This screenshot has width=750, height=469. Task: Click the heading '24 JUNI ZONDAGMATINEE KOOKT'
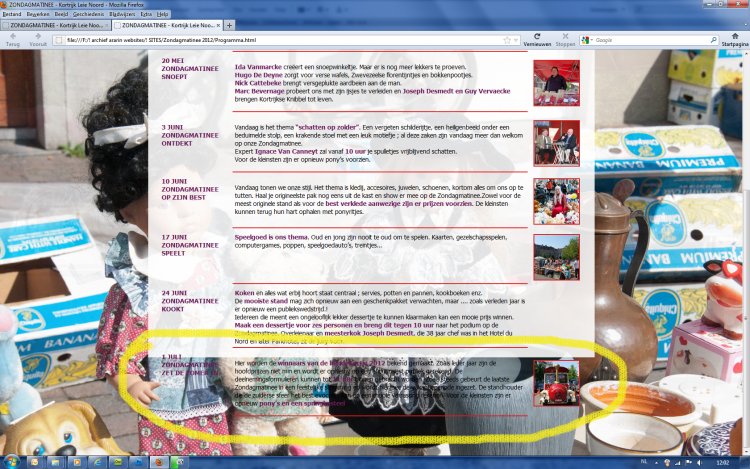189,301
